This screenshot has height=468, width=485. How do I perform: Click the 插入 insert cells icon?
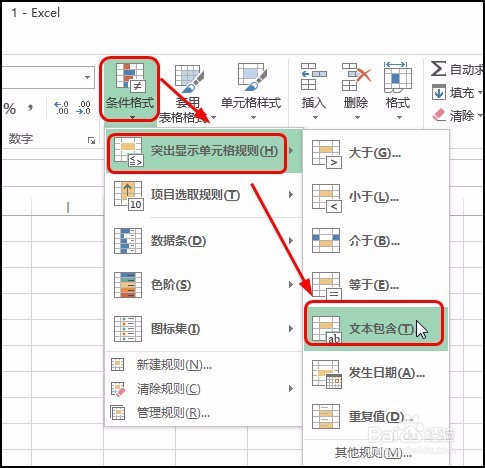coord(313,76)
